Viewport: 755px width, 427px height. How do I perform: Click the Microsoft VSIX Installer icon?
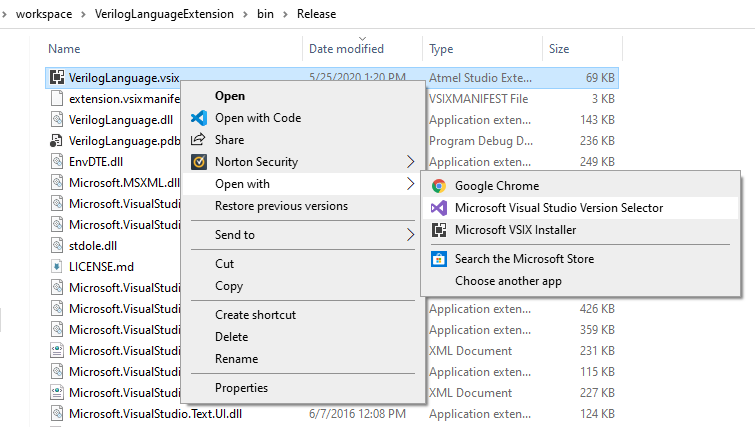(x=438, y=230)
